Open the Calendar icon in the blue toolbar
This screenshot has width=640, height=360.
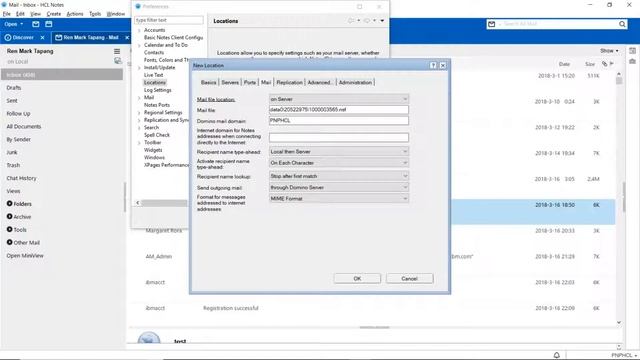point(49,24)
